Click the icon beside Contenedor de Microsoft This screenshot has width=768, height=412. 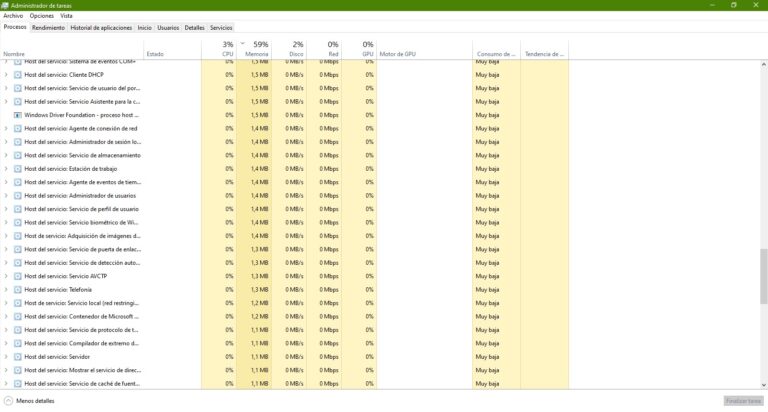point(18,316)
